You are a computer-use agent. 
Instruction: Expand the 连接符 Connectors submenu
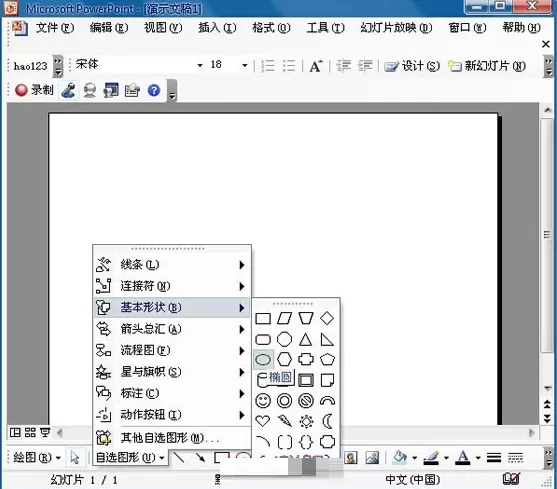(172, 286)
